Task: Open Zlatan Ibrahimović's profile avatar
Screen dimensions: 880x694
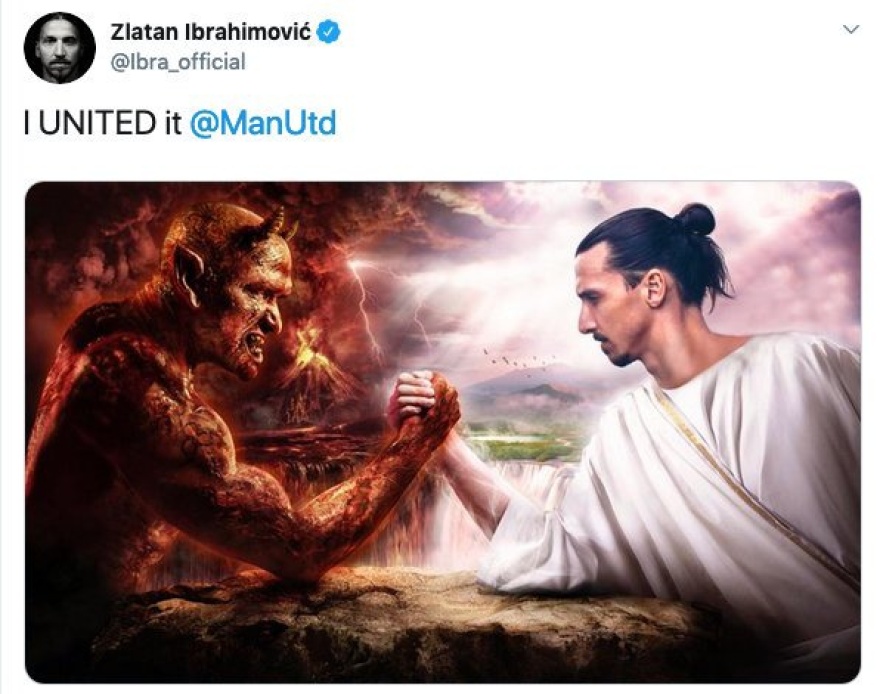Action: [x=59, y=48]
